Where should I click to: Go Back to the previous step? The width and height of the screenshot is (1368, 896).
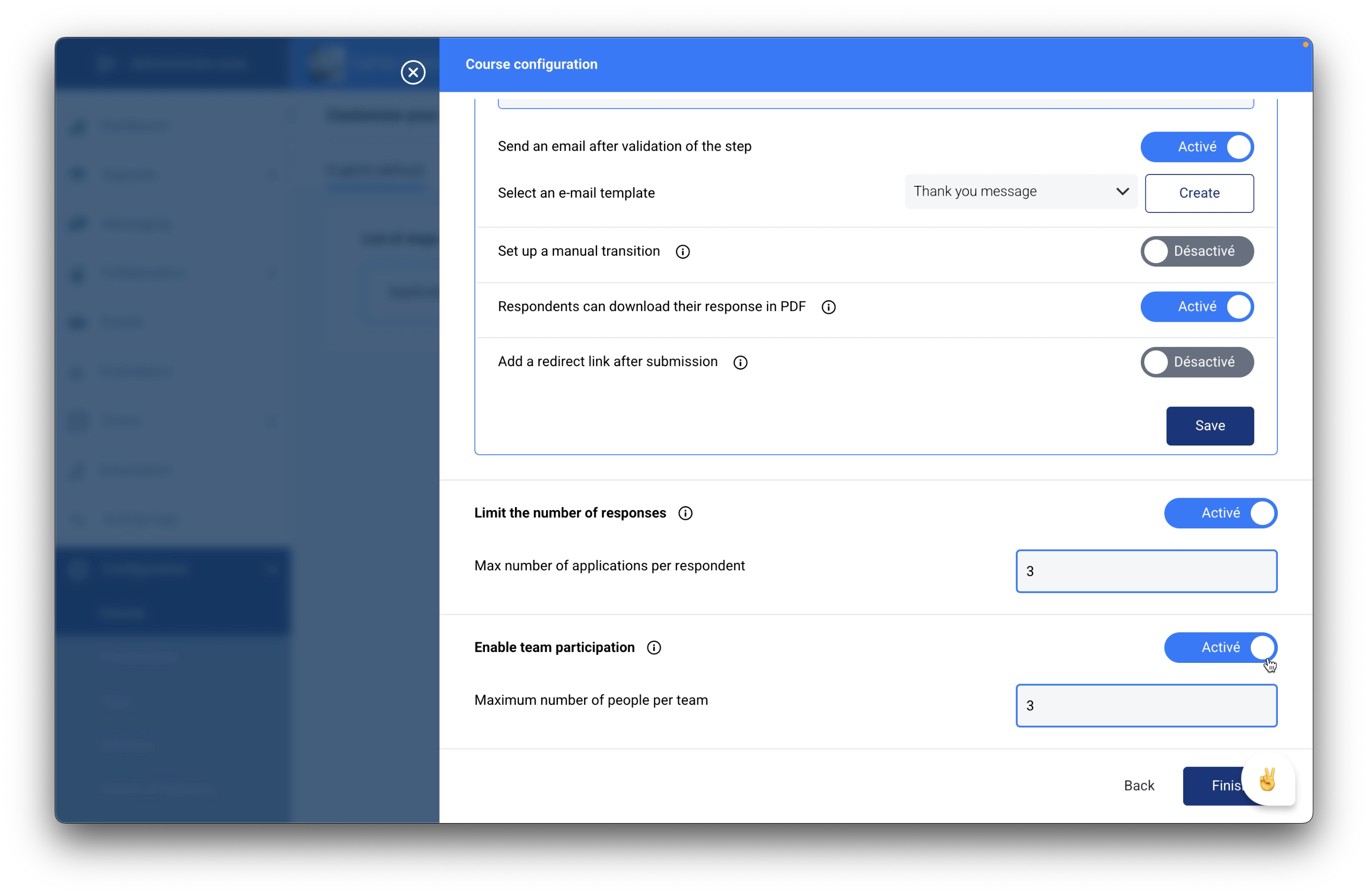click(x=1139, y=786)
